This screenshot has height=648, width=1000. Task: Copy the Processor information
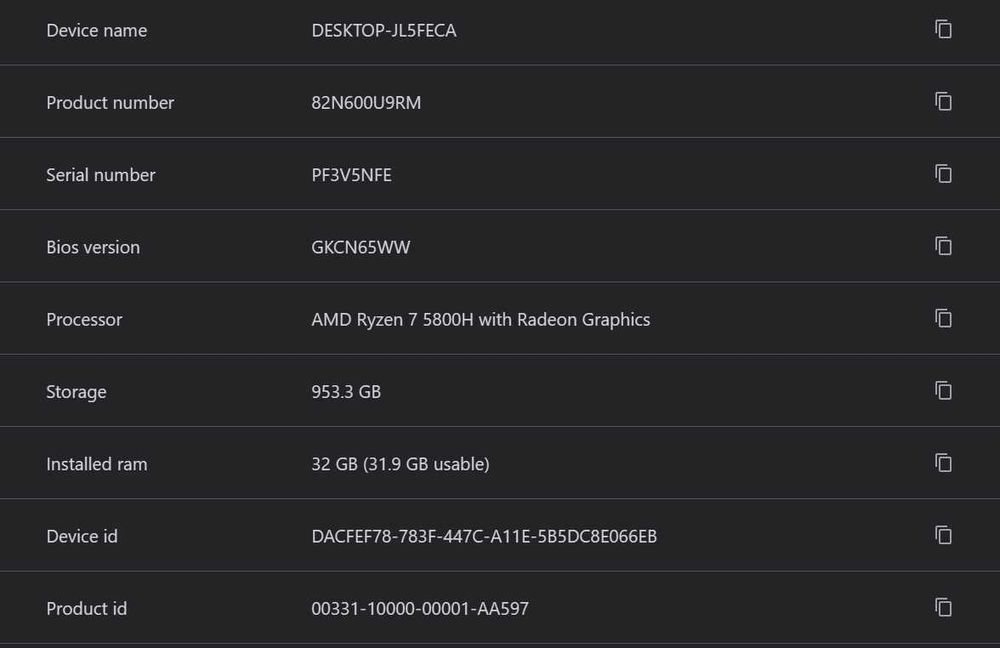coord(943,319)
